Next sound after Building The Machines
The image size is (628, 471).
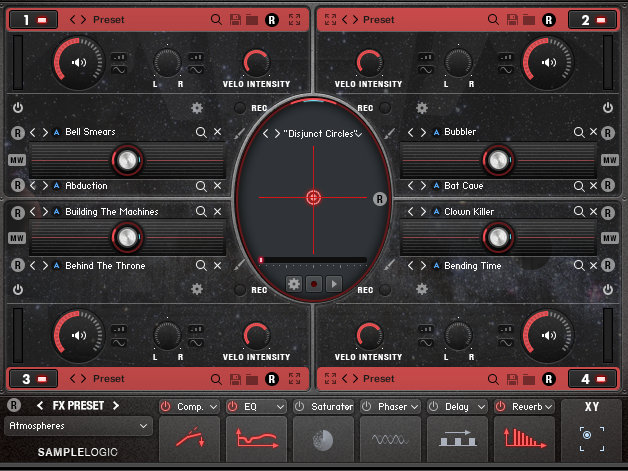[45, 211]
